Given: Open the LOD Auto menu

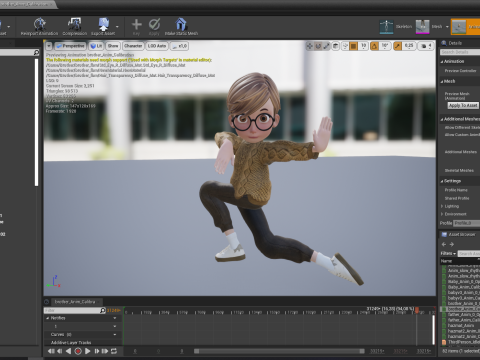Looking at the screenshot, I should coord(157,46).
